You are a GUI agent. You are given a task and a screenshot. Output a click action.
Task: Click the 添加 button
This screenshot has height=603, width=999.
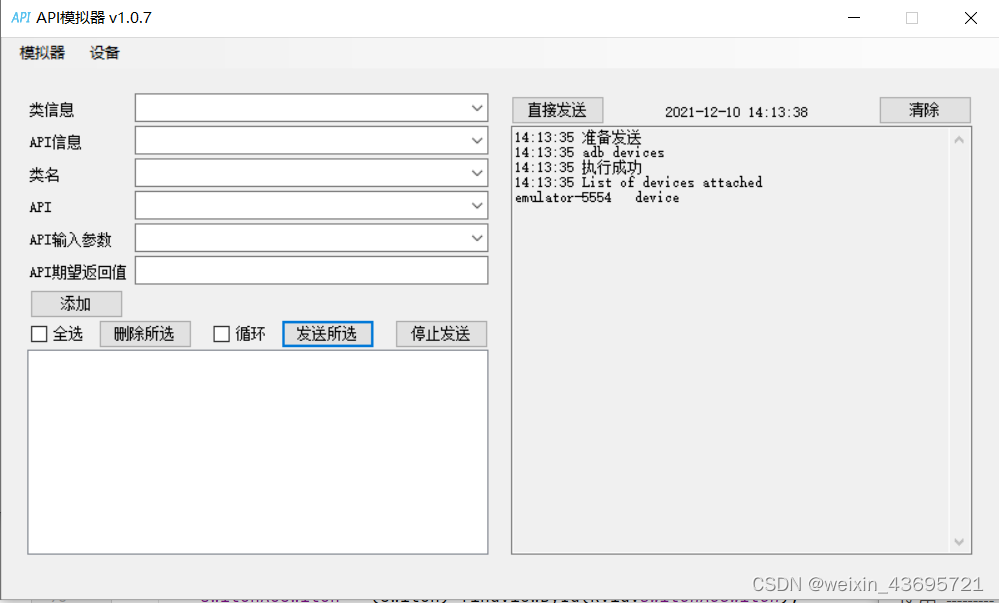(76, 304)
